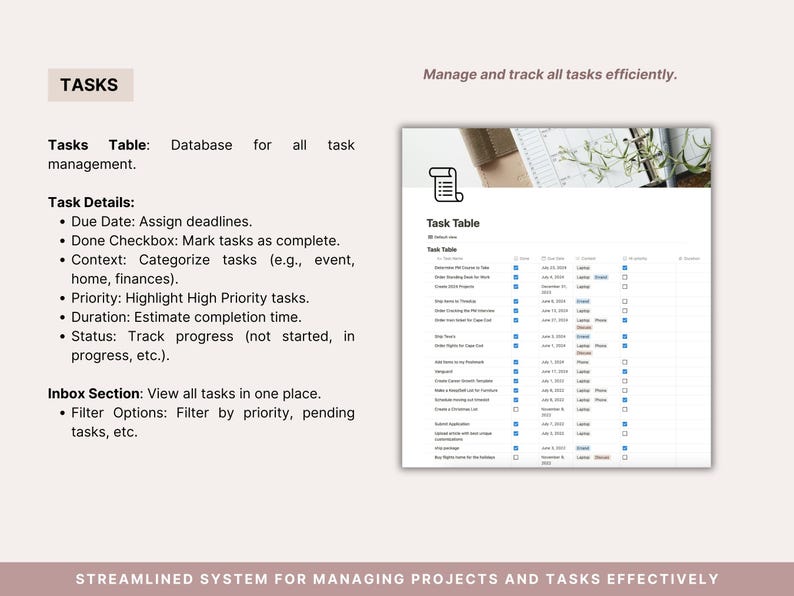Uncheck Done for Order Cracking the PM Interview
This screenshot has width=794, height=596.
pos(515,311)
